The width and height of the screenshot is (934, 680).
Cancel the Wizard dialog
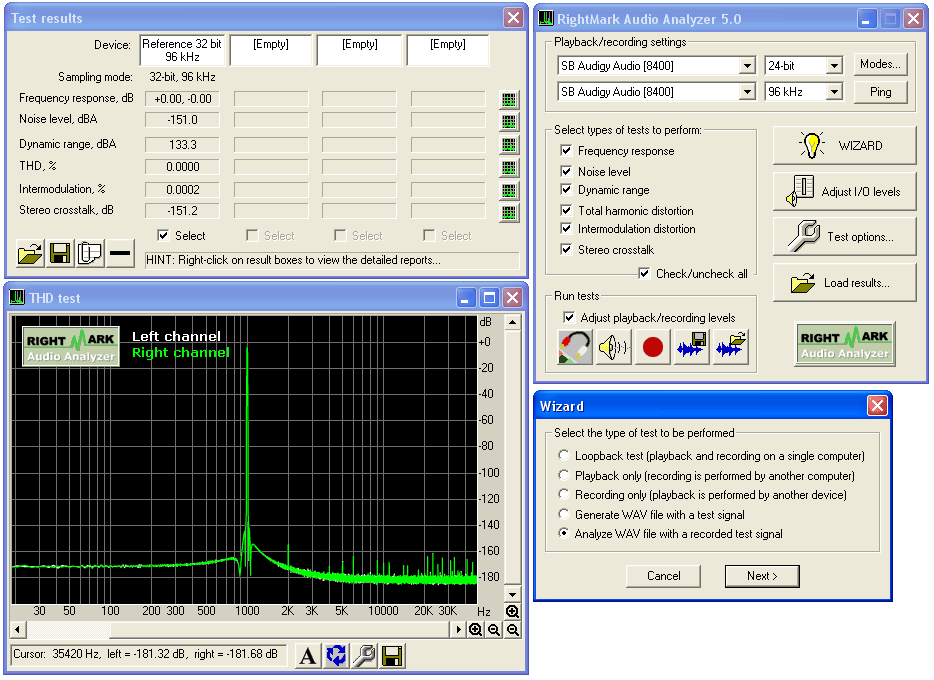(664, 576)
